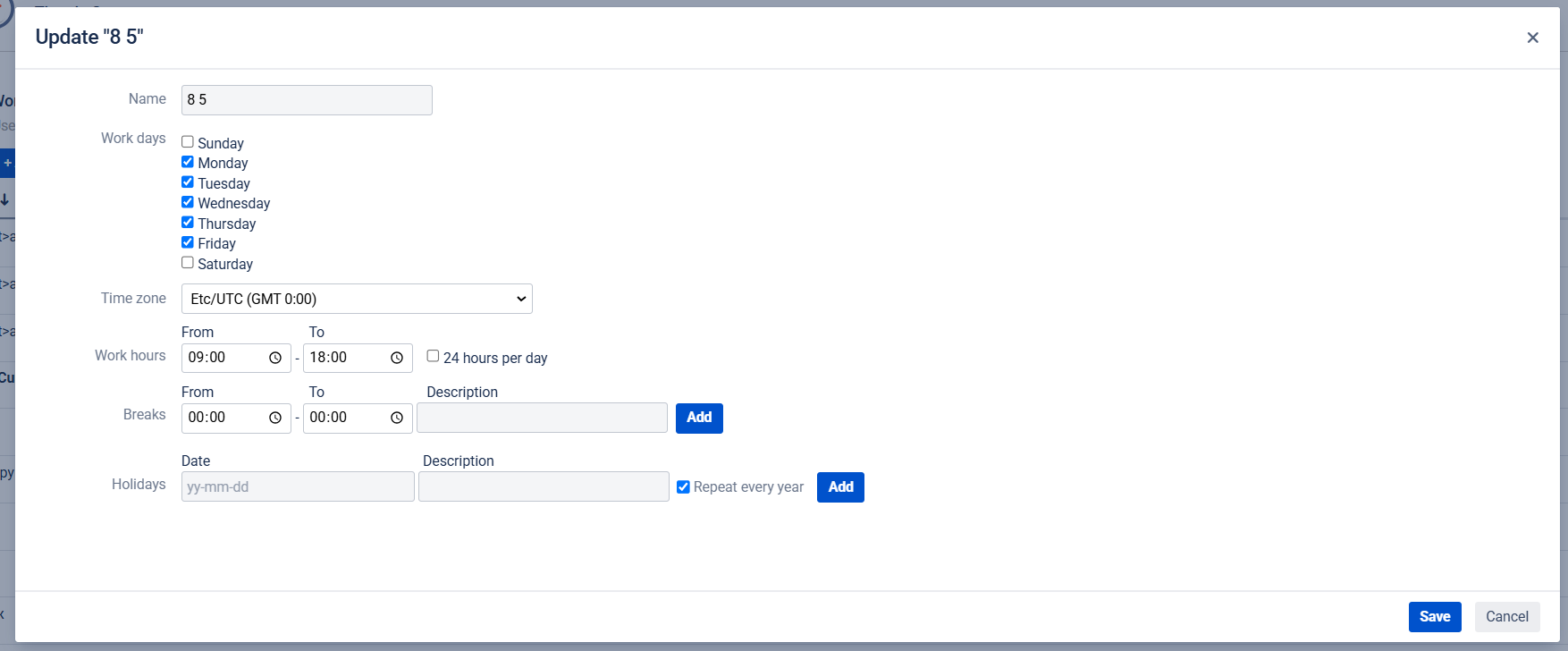Close the Update dialog with X icon

point(1532,38)
